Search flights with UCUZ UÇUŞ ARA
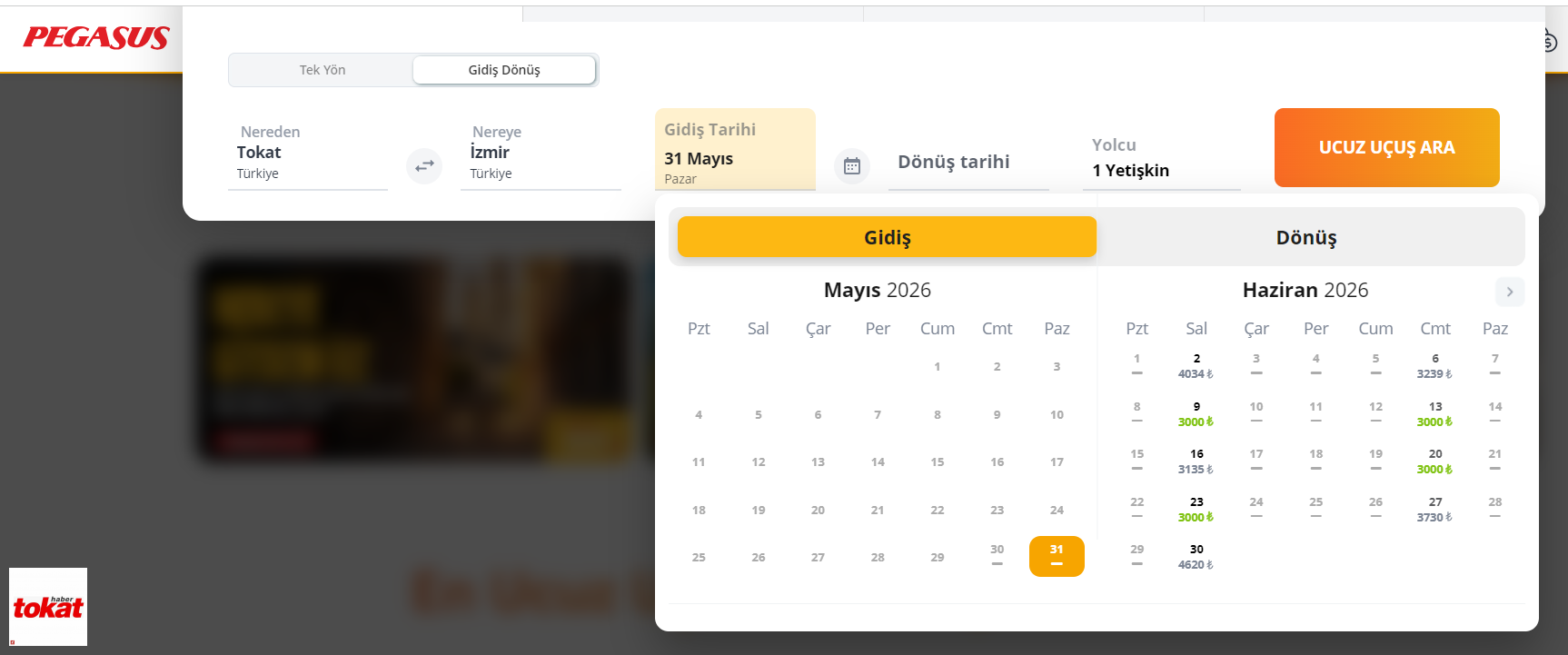 pyautogui.click(x=1386, y=147)
